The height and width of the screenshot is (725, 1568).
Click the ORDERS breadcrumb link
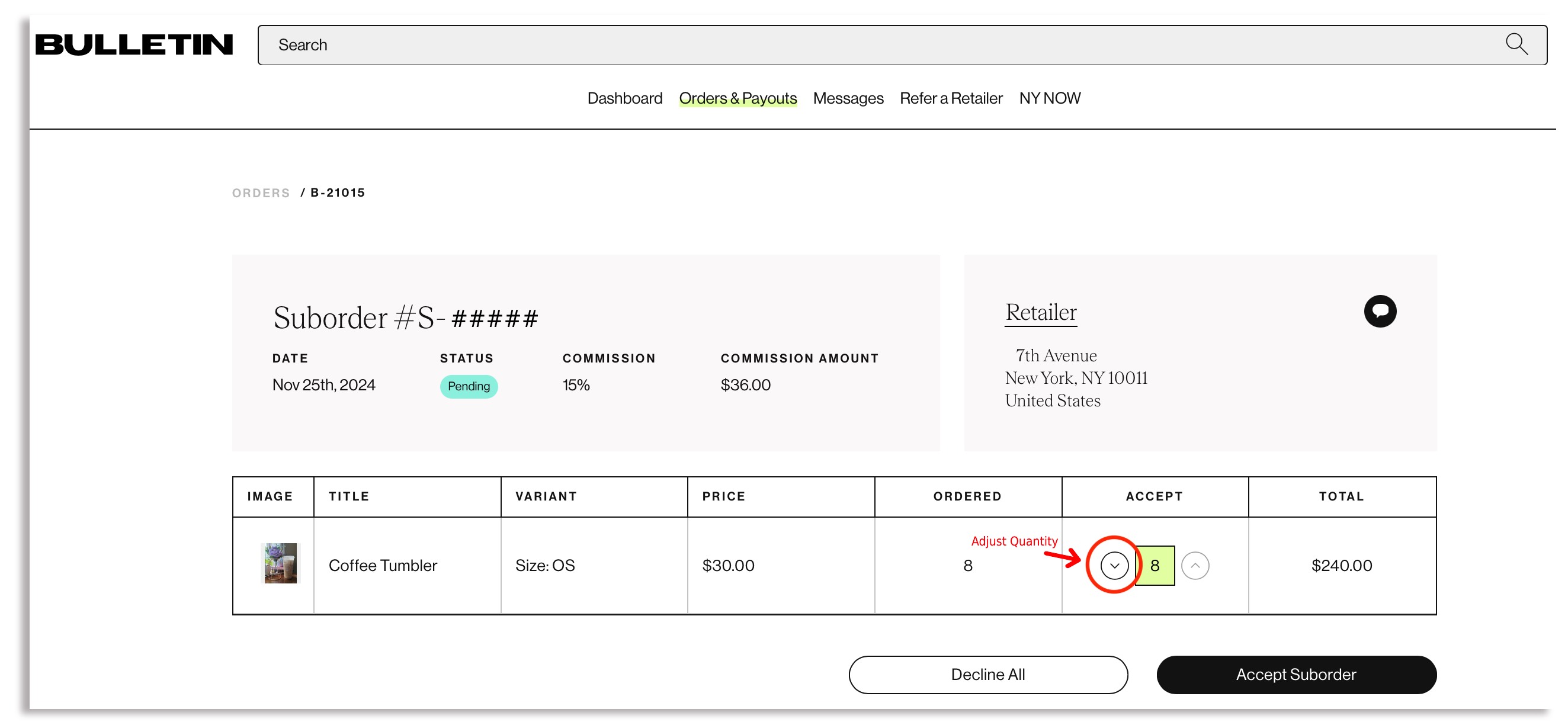[x=261, y=193]
